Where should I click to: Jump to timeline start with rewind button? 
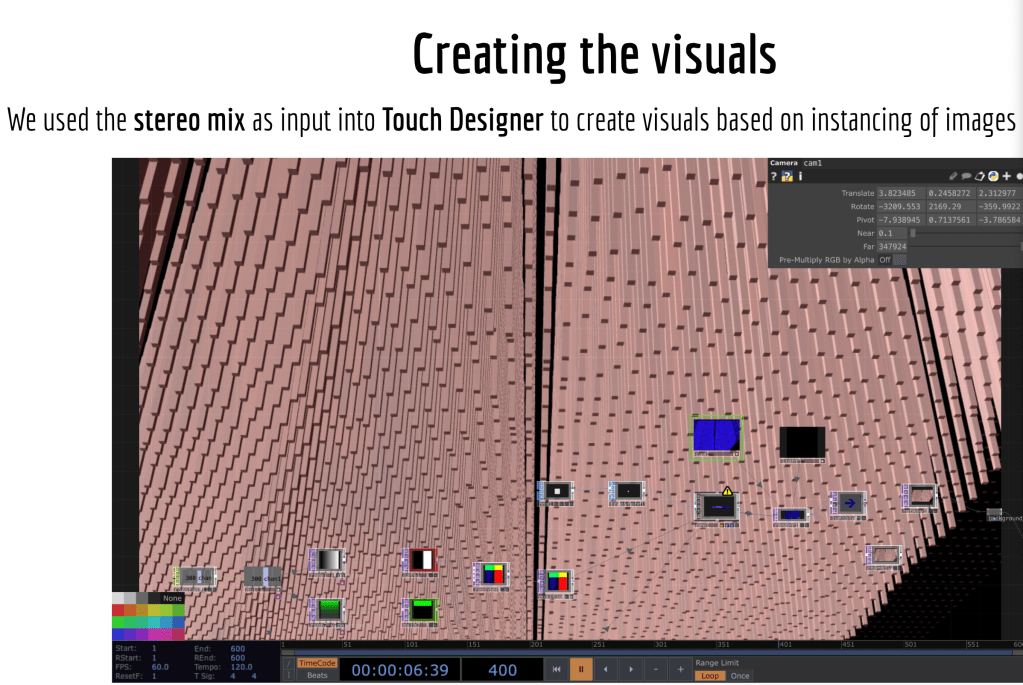[x=555, y=669]
